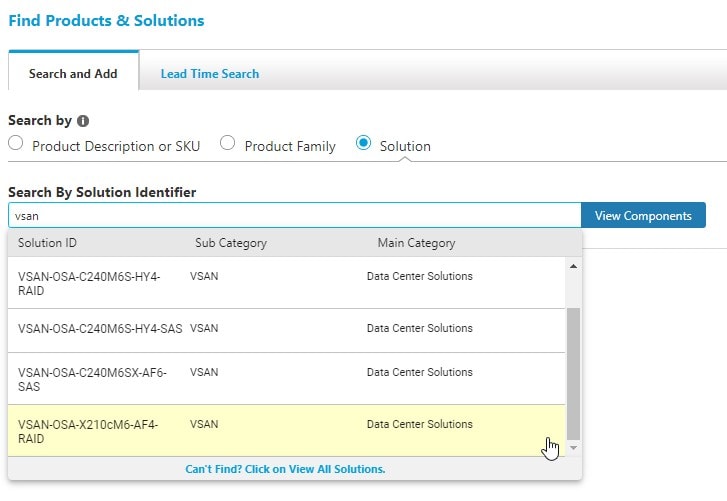
Task: Click the Main Category column header
Action: pyautogui.click(x=416, y=243)
